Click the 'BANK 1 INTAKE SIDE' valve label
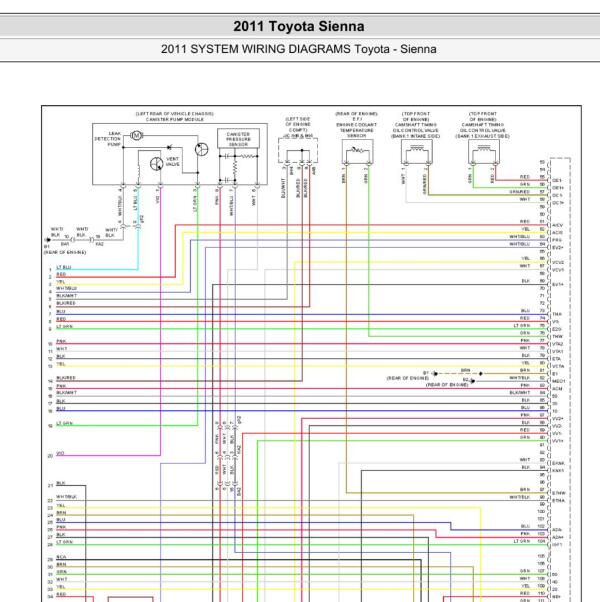 pos(415,136)
